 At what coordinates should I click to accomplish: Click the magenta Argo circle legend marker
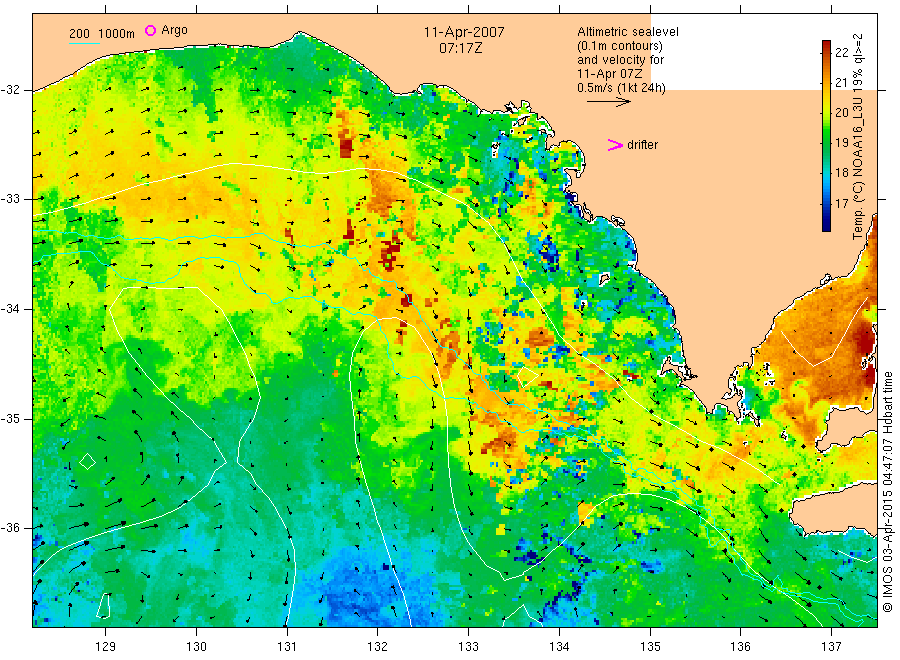[x=150, y=30]
